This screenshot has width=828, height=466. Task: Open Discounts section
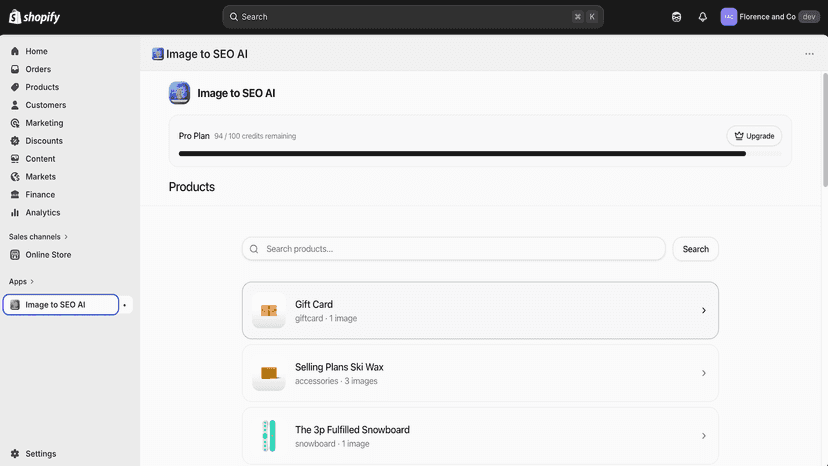click(x=44, y=141)
